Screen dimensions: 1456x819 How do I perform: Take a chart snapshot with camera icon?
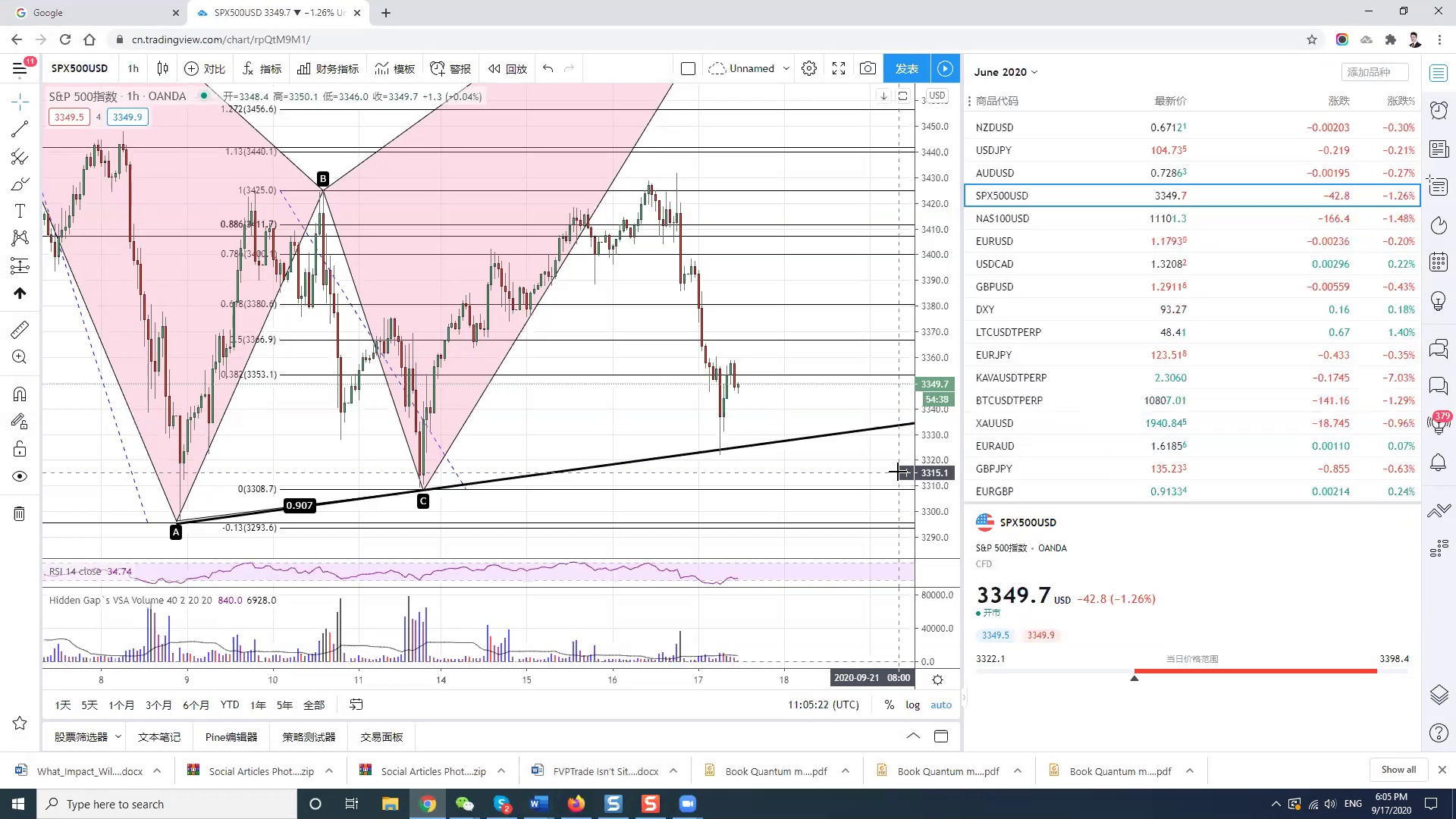(x=868, y=68)
